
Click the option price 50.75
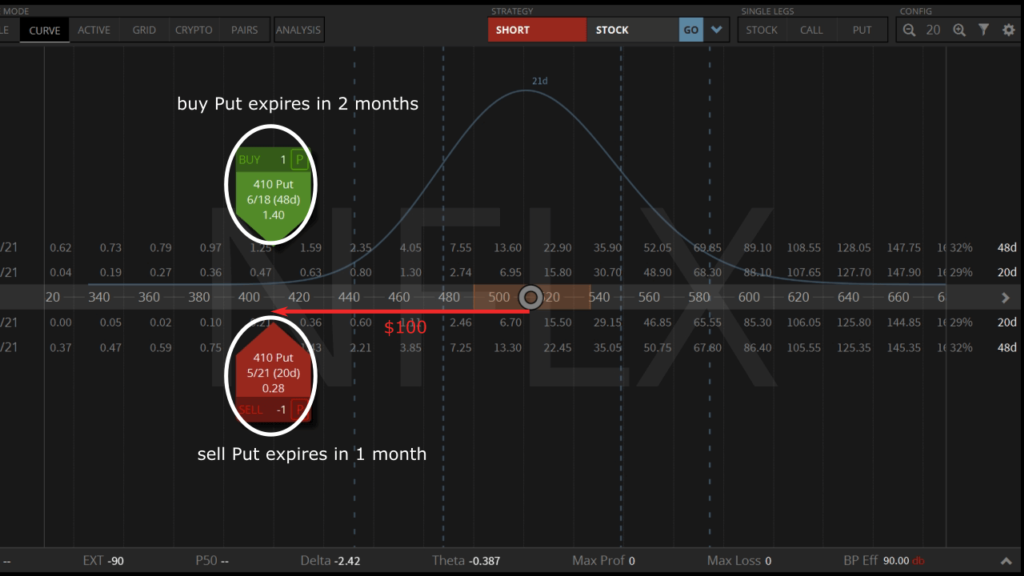(657, 347)
